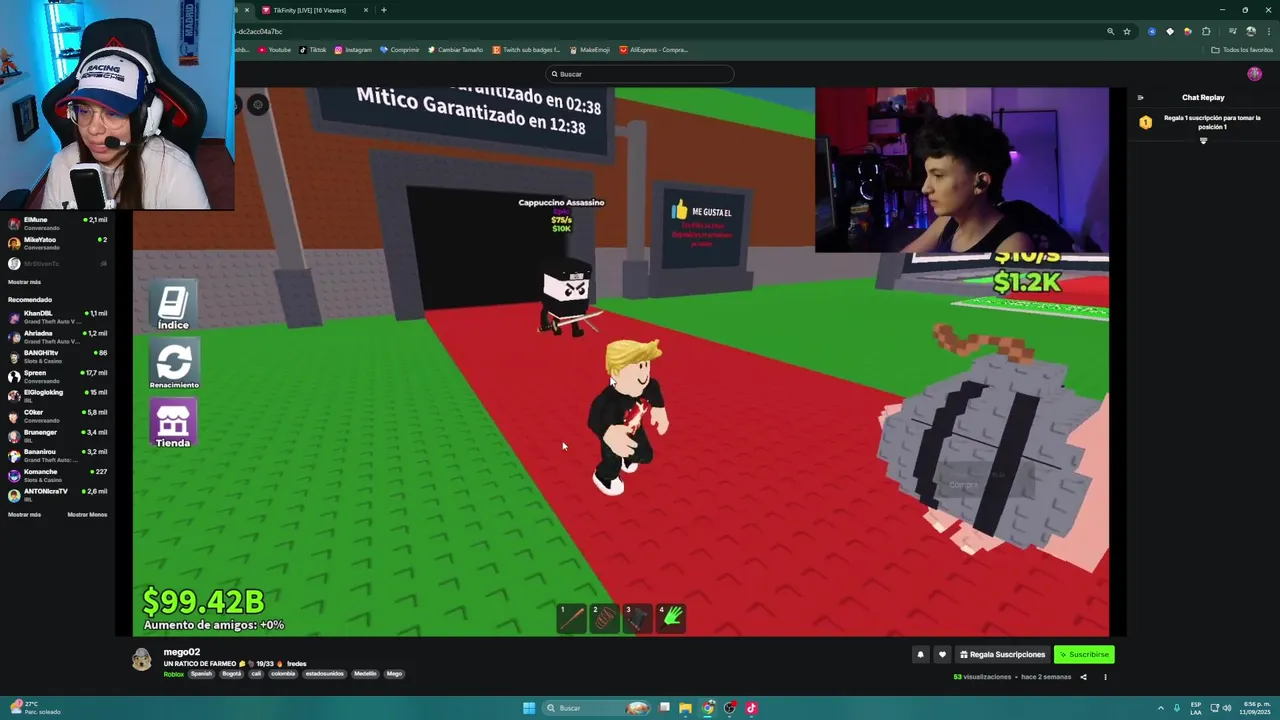Screen dimensions: 1280x720
Task: Click the Spanish tag
Action: click(202, 674)
